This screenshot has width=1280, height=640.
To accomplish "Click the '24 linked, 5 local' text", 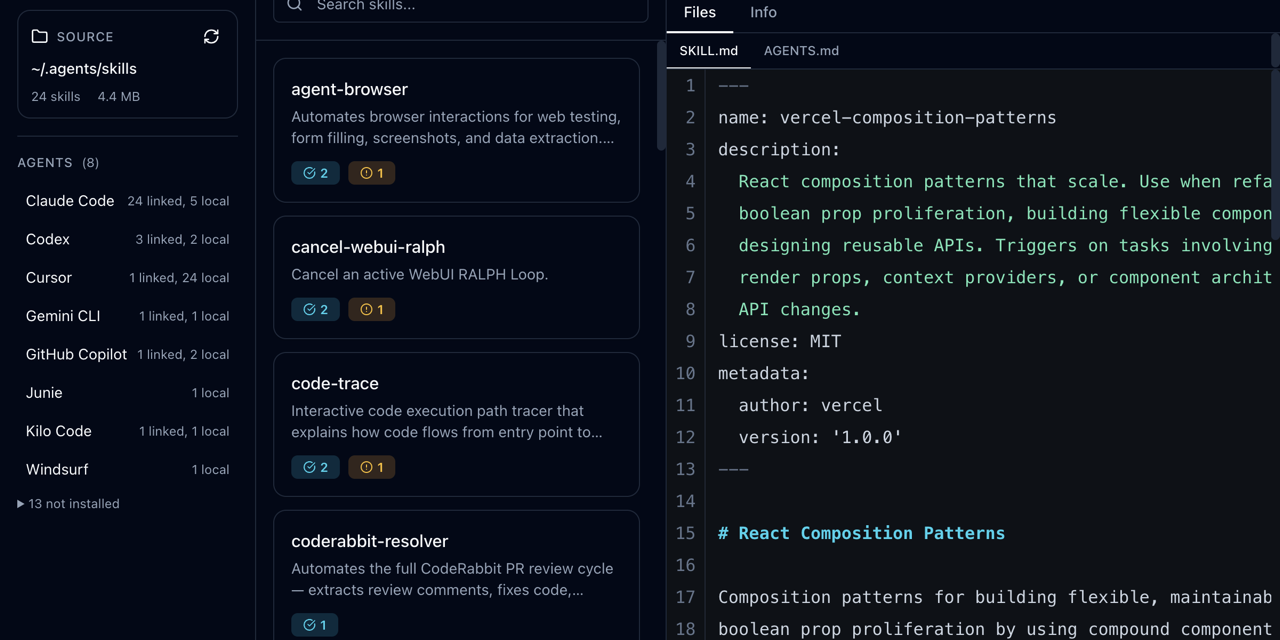I will click(x=178, y=201).
